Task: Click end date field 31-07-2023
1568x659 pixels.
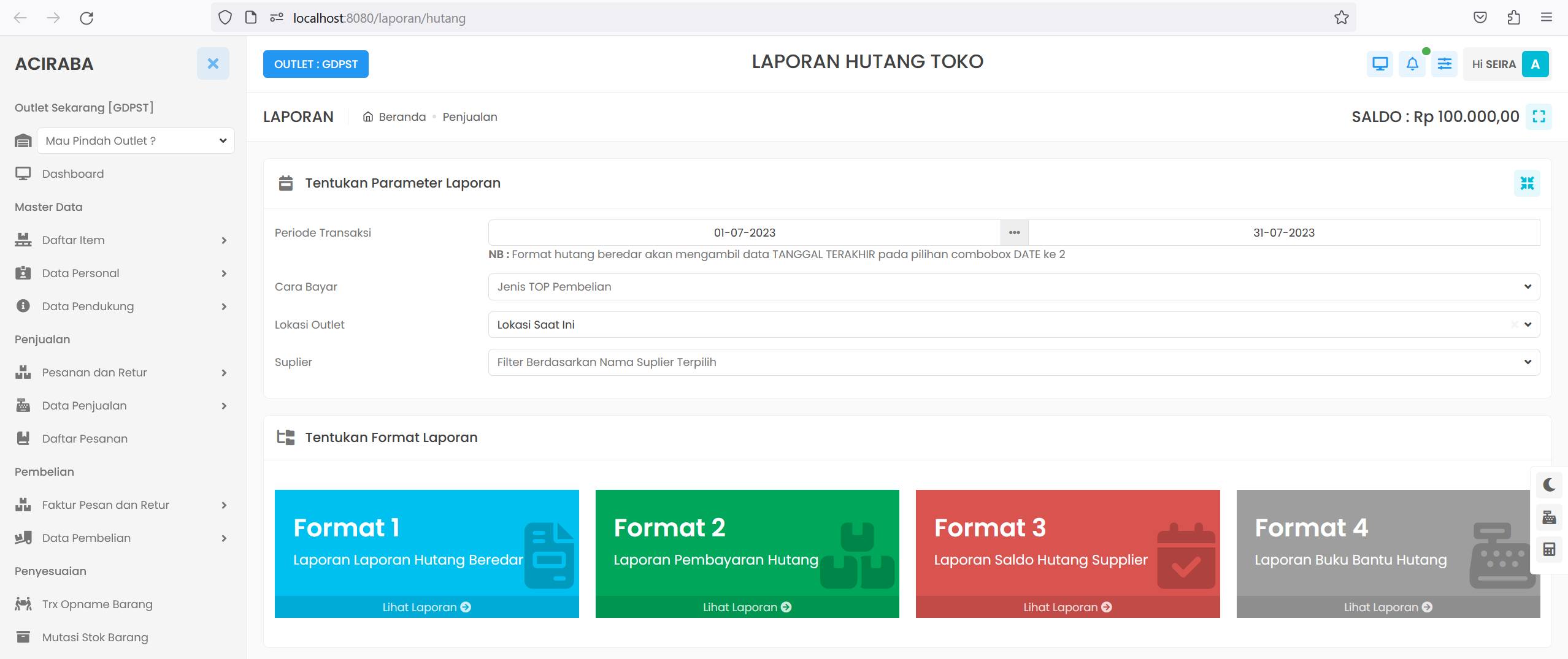Action: (1284, 232)
